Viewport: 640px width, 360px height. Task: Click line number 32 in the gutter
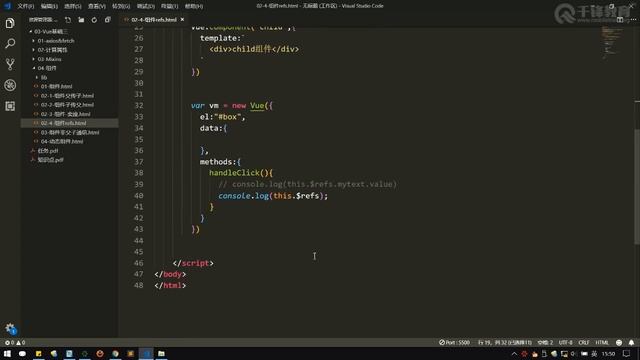(139, 105)
